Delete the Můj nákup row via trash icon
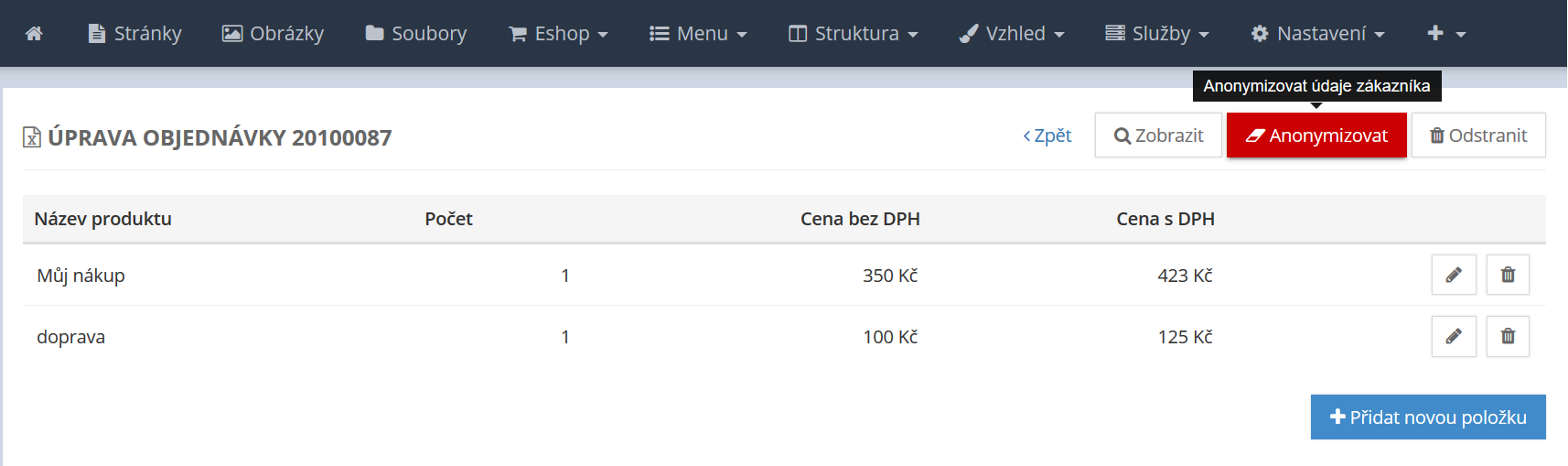The image size is (1568, 466). 1508,275
